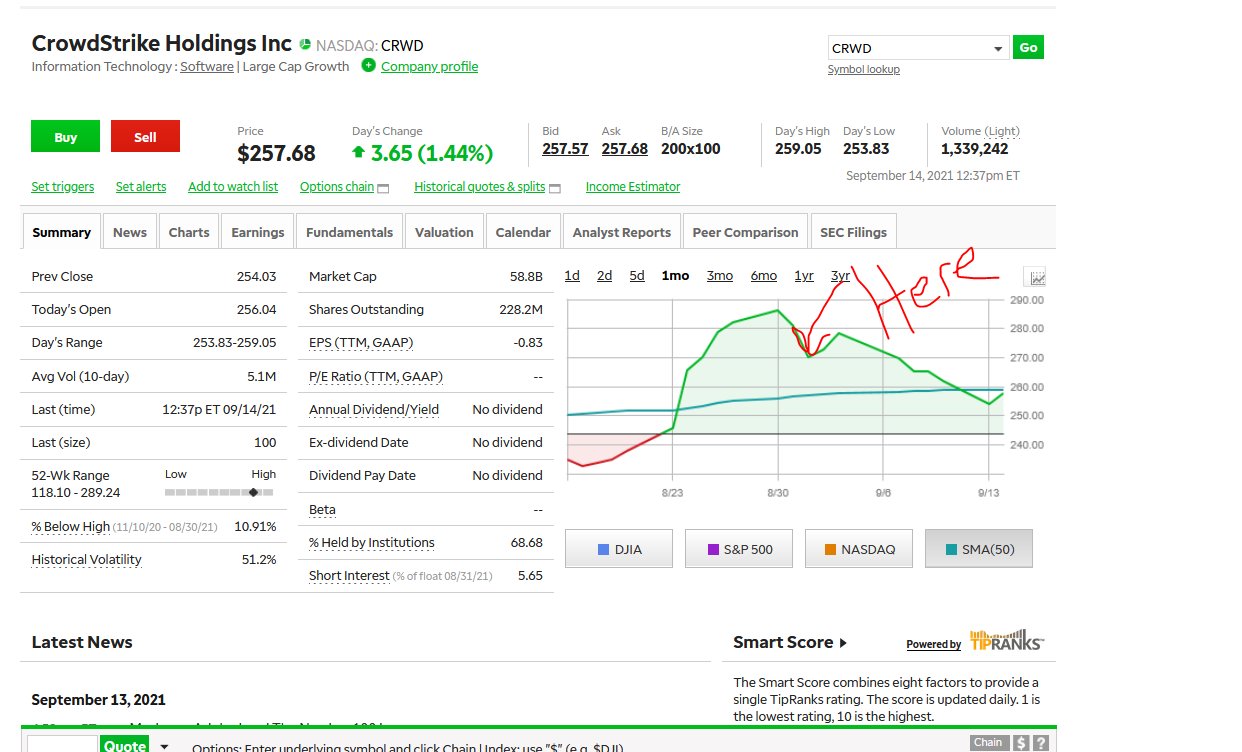
Task: Open the Calendar tab
Action: pos(523,232)
